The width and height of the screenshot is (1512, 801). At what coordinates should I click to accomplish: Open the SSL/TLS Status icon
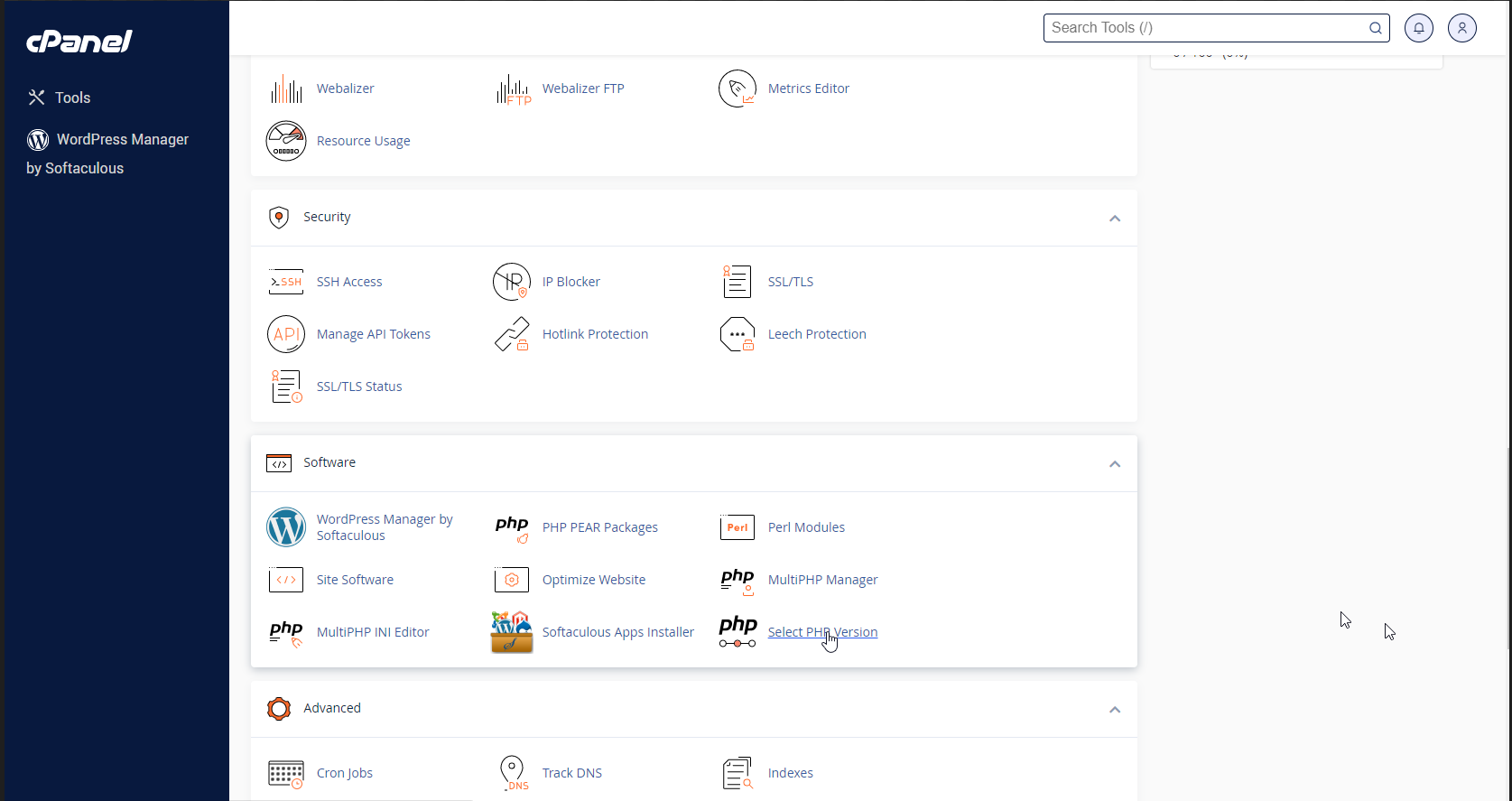pos(286,387)
